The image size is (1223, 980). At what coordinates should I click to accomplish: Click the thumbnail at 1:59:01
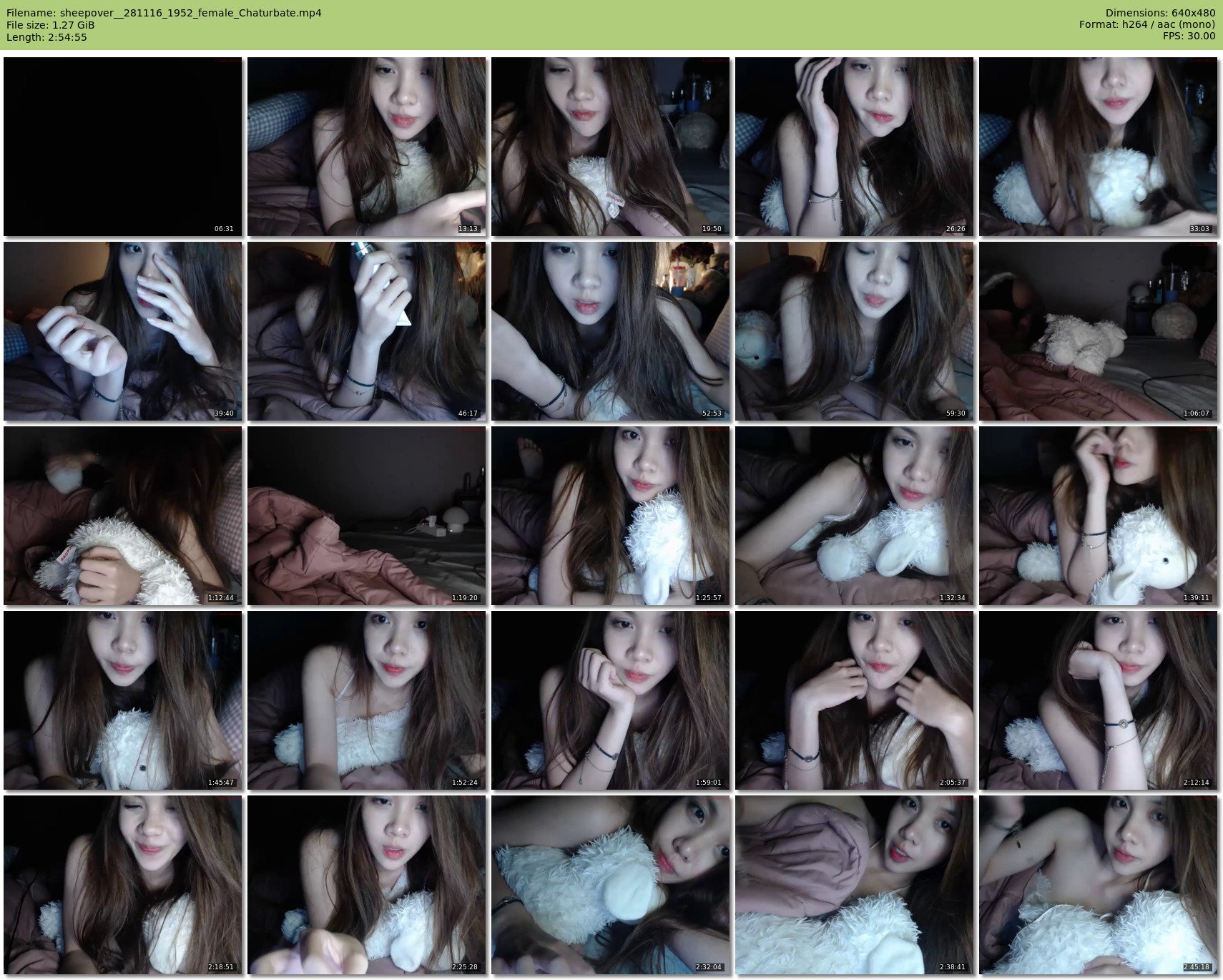point(610,700)
